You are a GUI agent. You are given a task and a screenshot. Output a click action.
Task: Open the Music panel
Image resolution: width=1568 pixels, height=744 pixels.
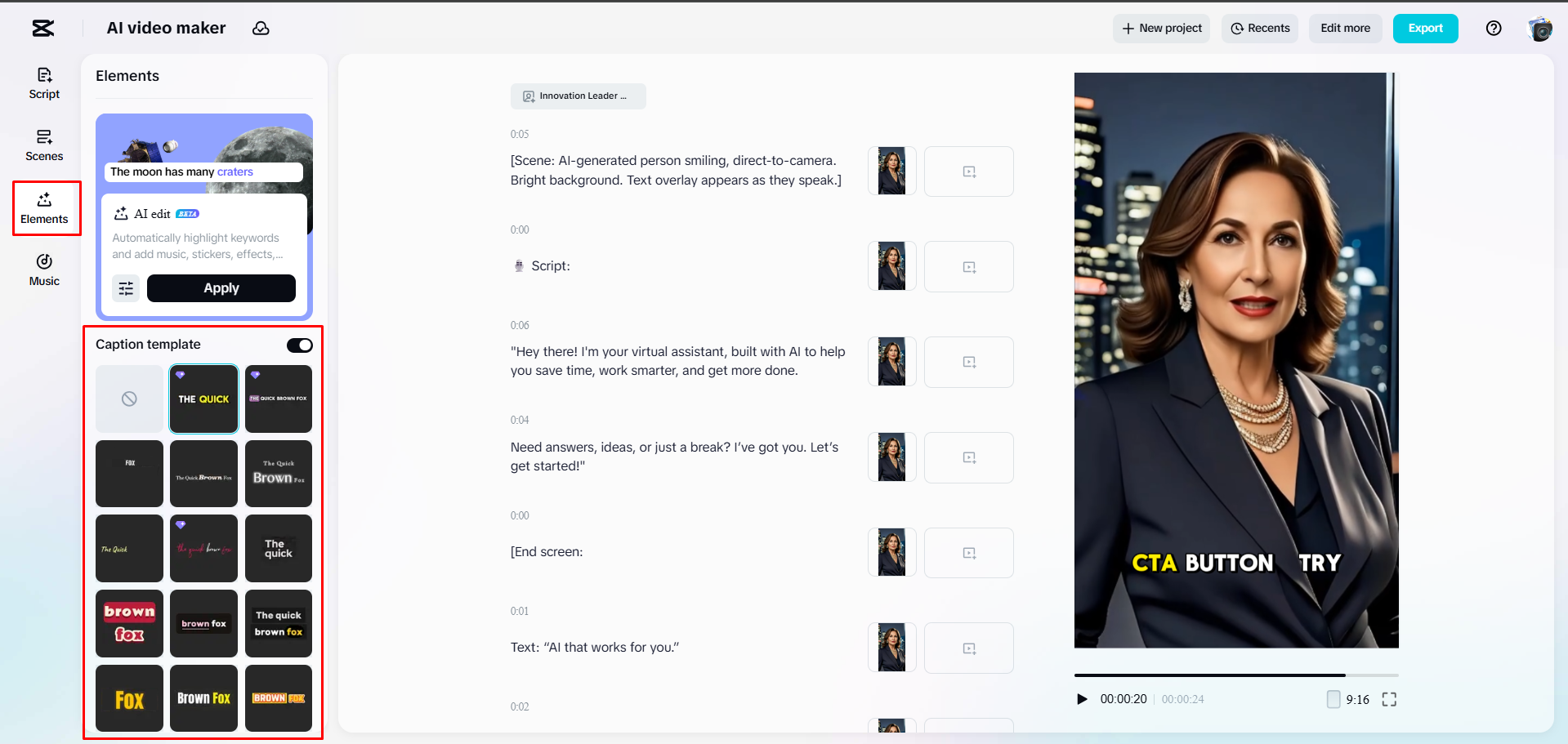click(x=44, y=270)
